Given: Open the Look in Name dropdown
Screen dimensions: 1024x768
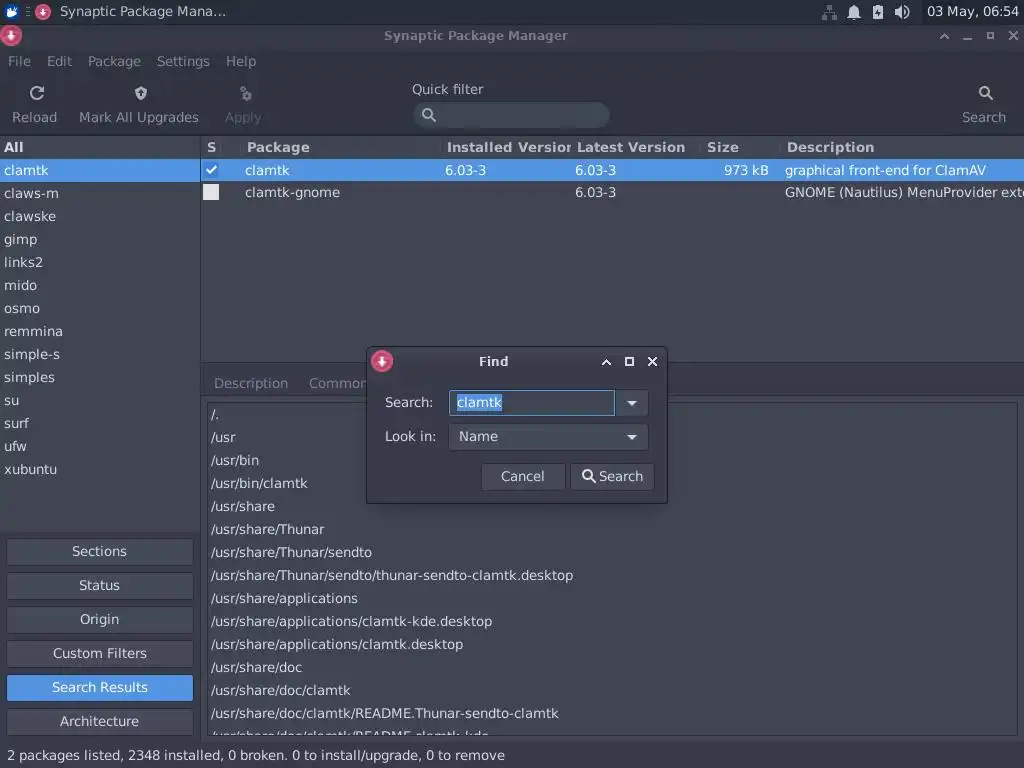Looking at the screenshot, I should pos(548,437).
